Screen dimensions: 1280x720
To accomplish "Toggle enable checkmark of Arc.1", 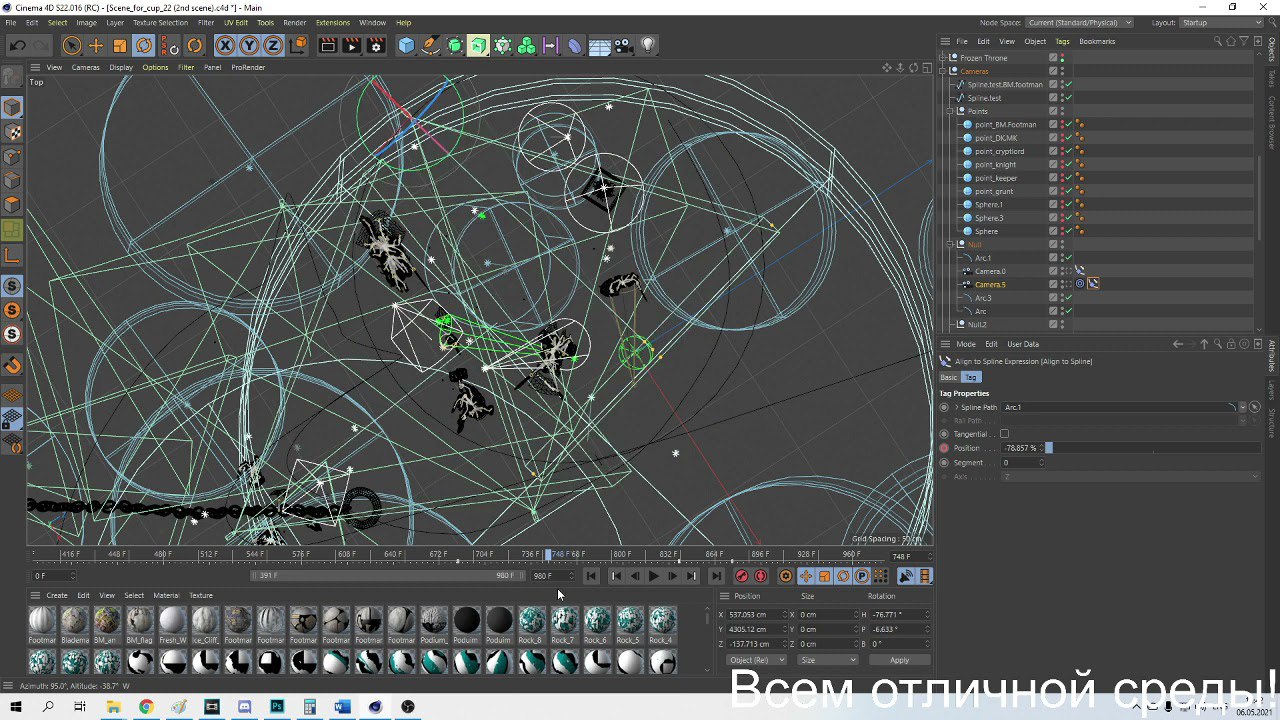I will [1068, 258].
